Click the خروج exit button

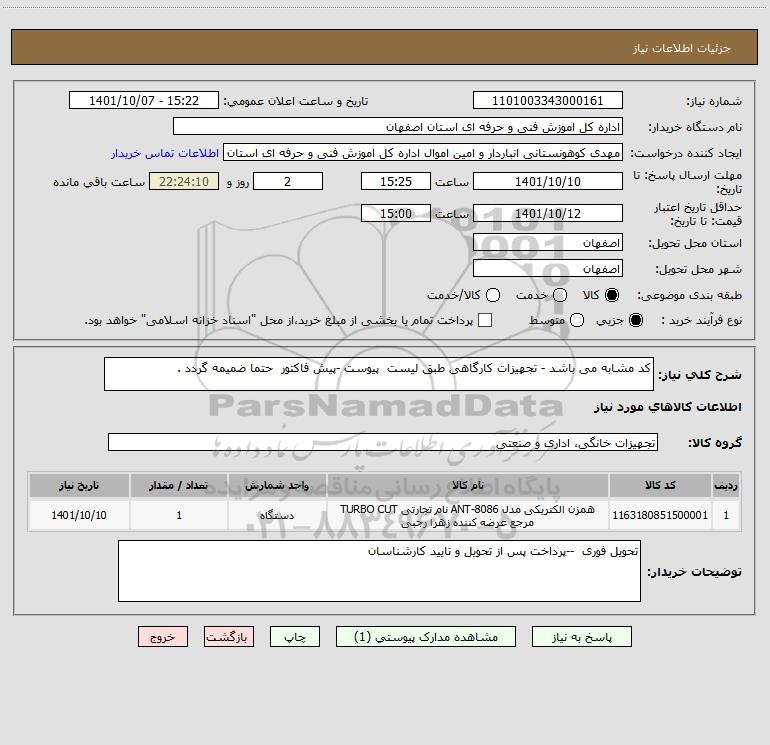(163, 637)
